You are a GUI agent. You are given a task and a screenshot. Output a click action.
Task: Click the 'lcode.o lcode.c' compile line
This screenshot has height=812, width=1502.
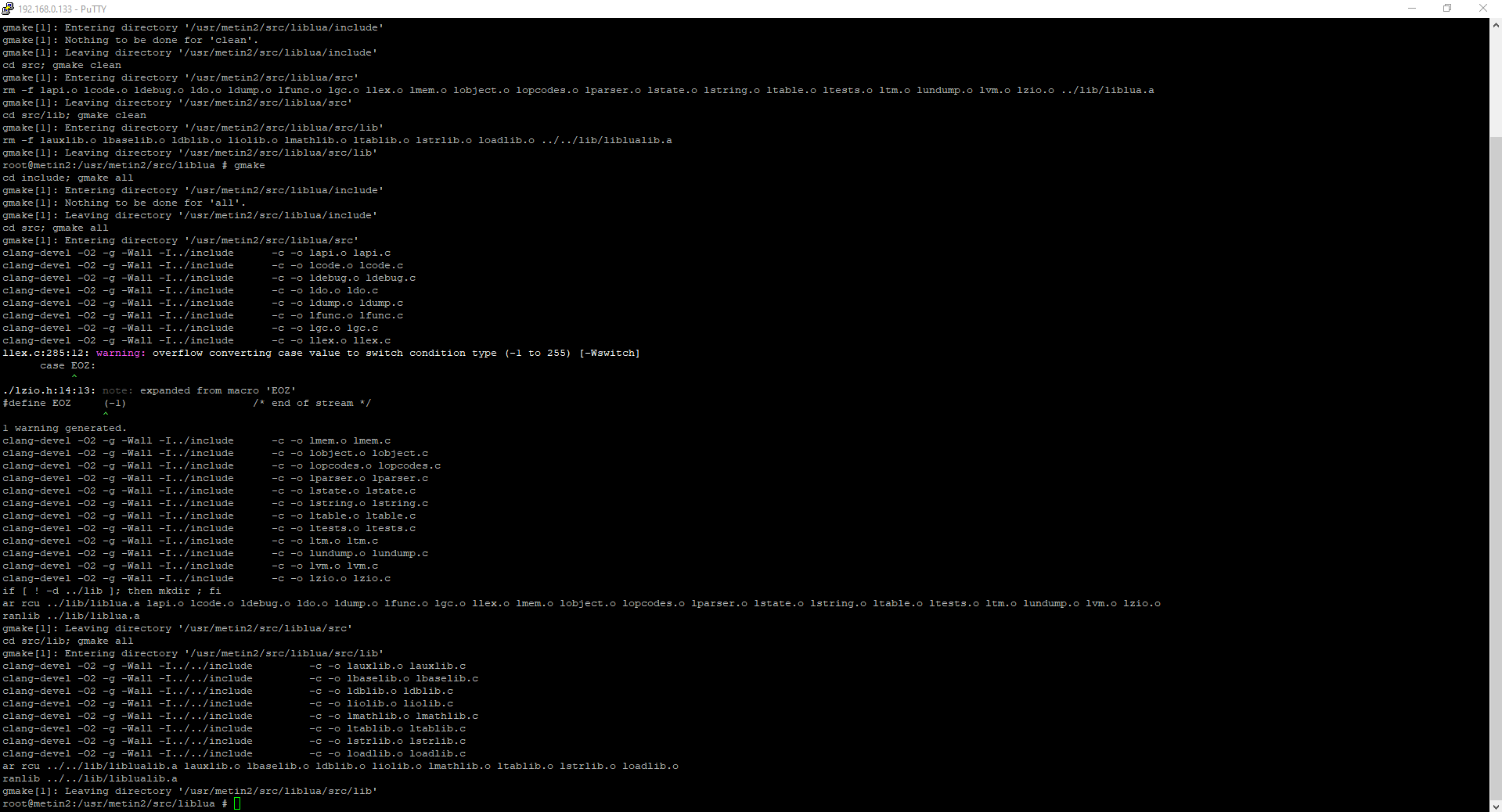pos(203,265)
